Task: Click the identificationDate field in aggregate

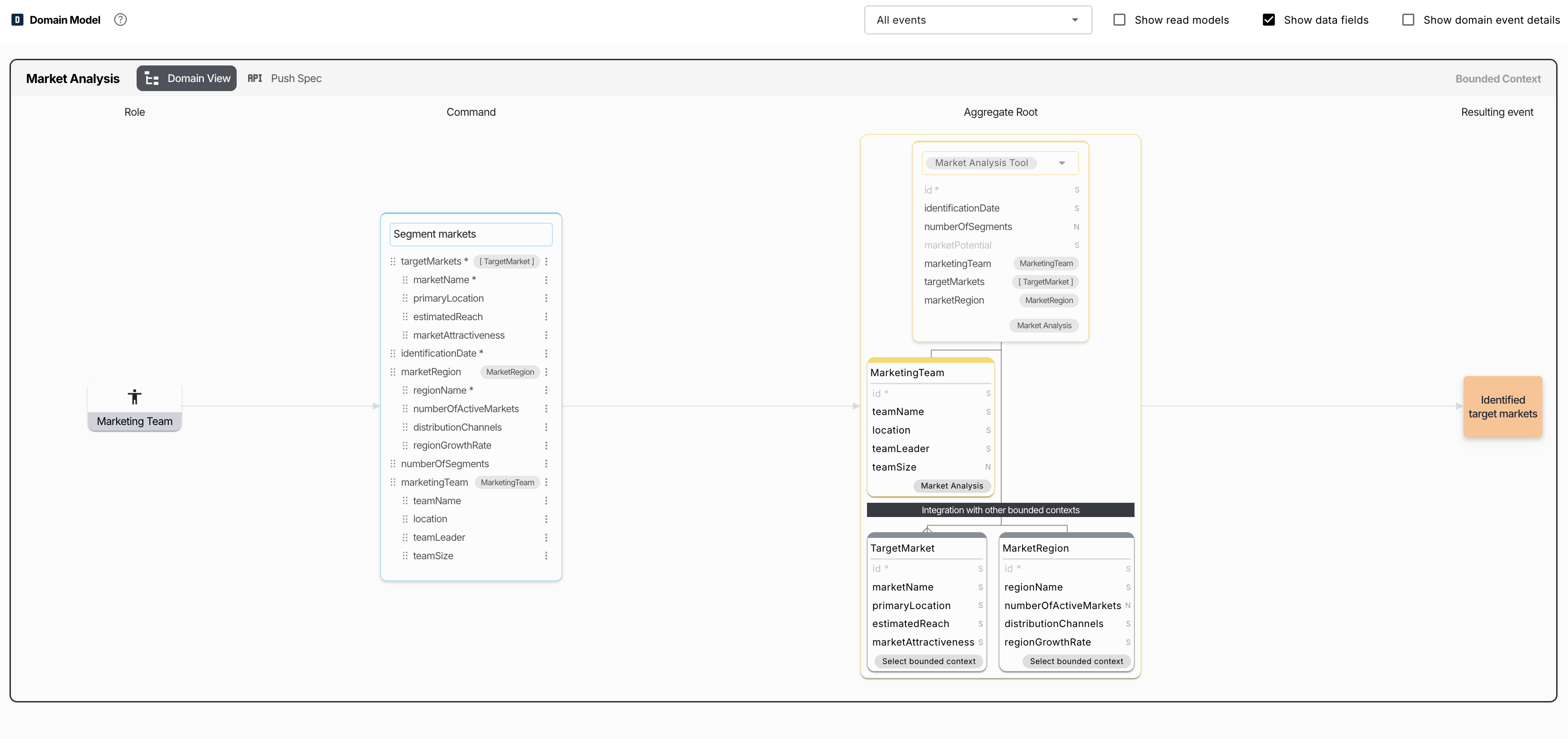Action: (x=1001, y=208)
